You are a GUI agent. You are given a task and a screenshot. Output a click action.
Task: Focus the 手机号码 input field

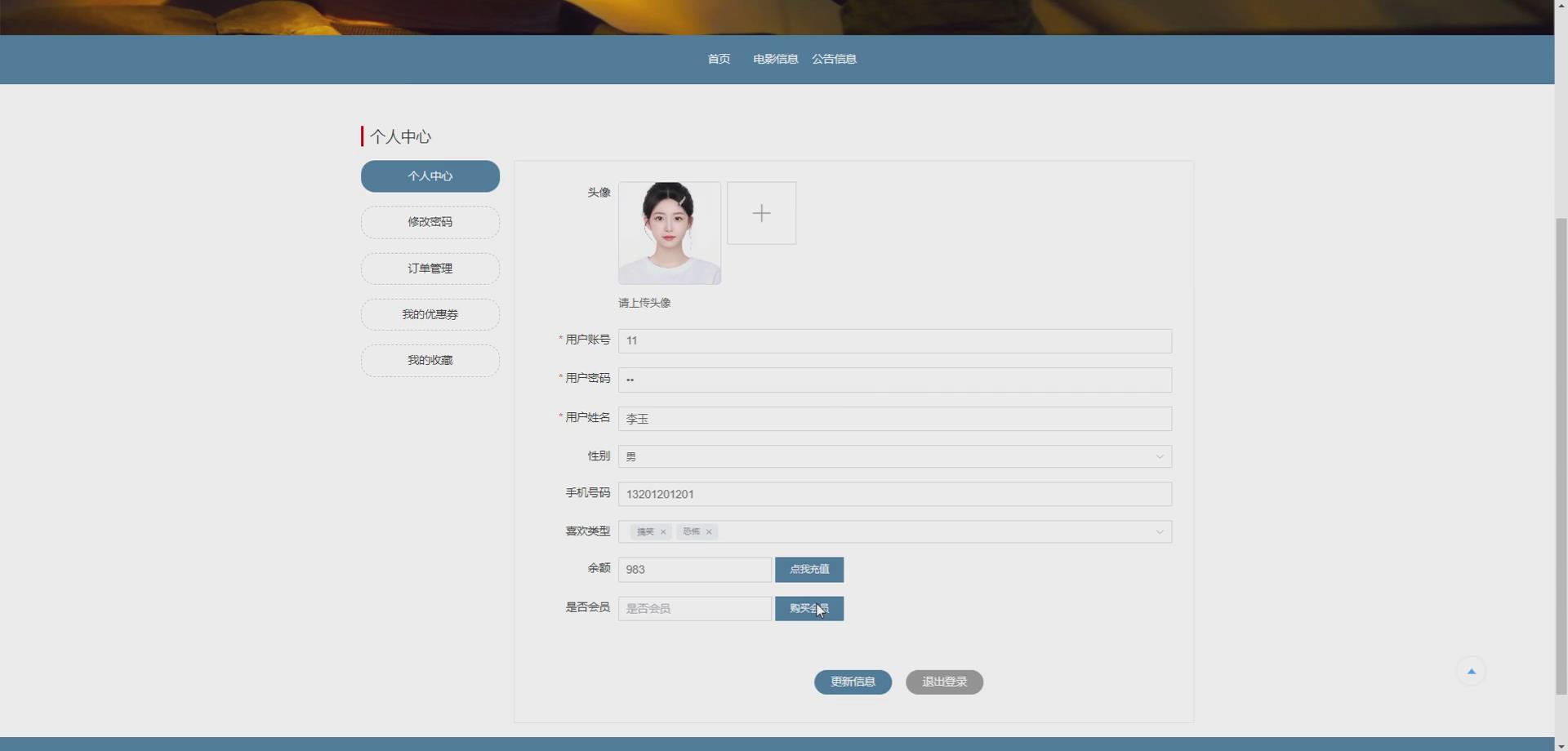pyautogui.click(x=895, y=494)
